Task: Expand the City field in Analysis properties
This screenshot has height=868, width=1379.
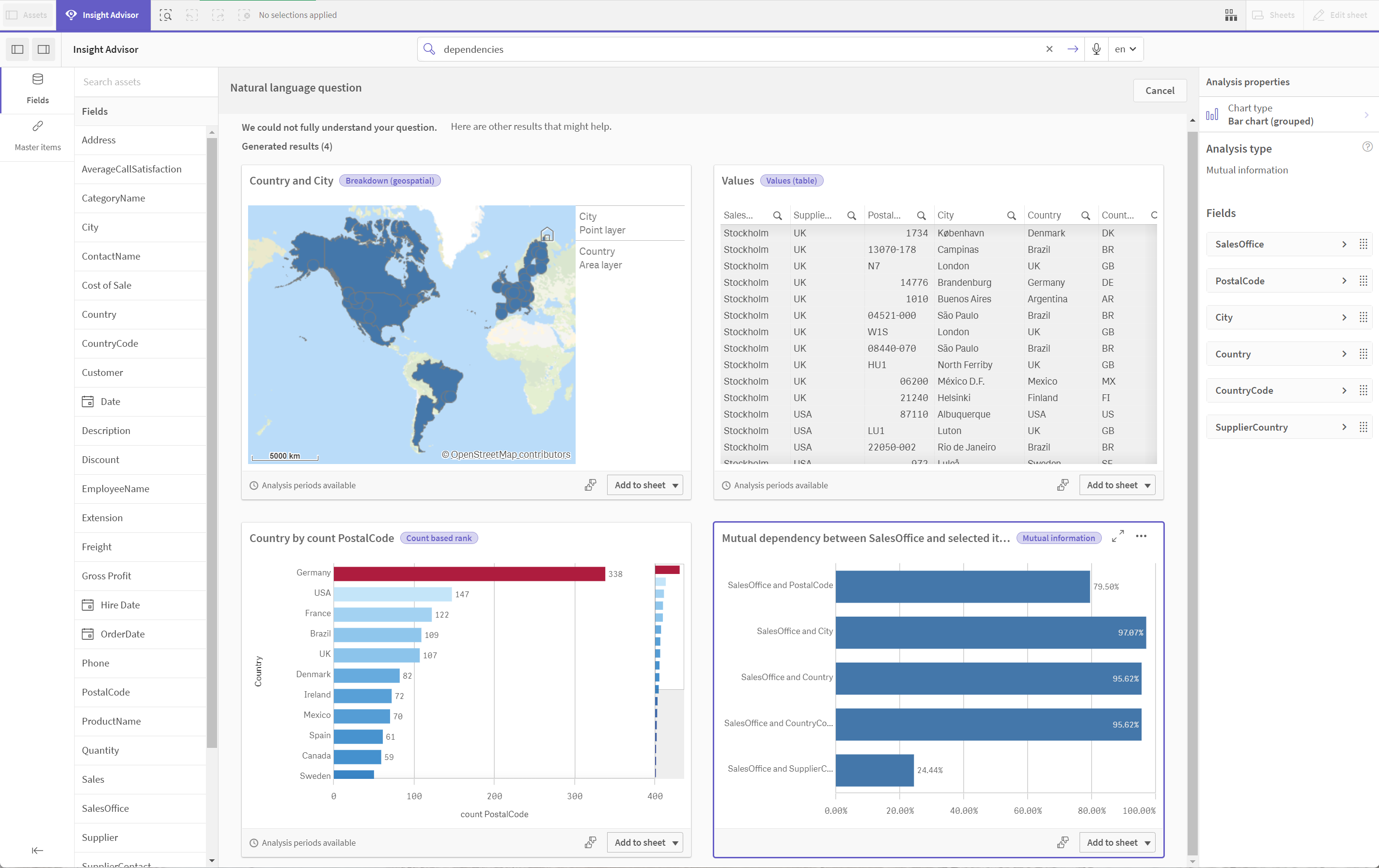Action: click(1343, 317)
